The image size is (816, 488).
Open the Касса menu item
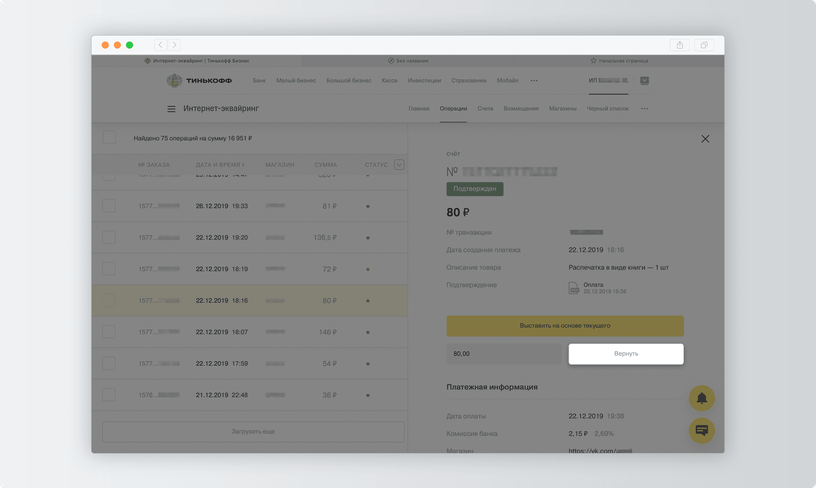pyautogui.click(x=389, y=81)
